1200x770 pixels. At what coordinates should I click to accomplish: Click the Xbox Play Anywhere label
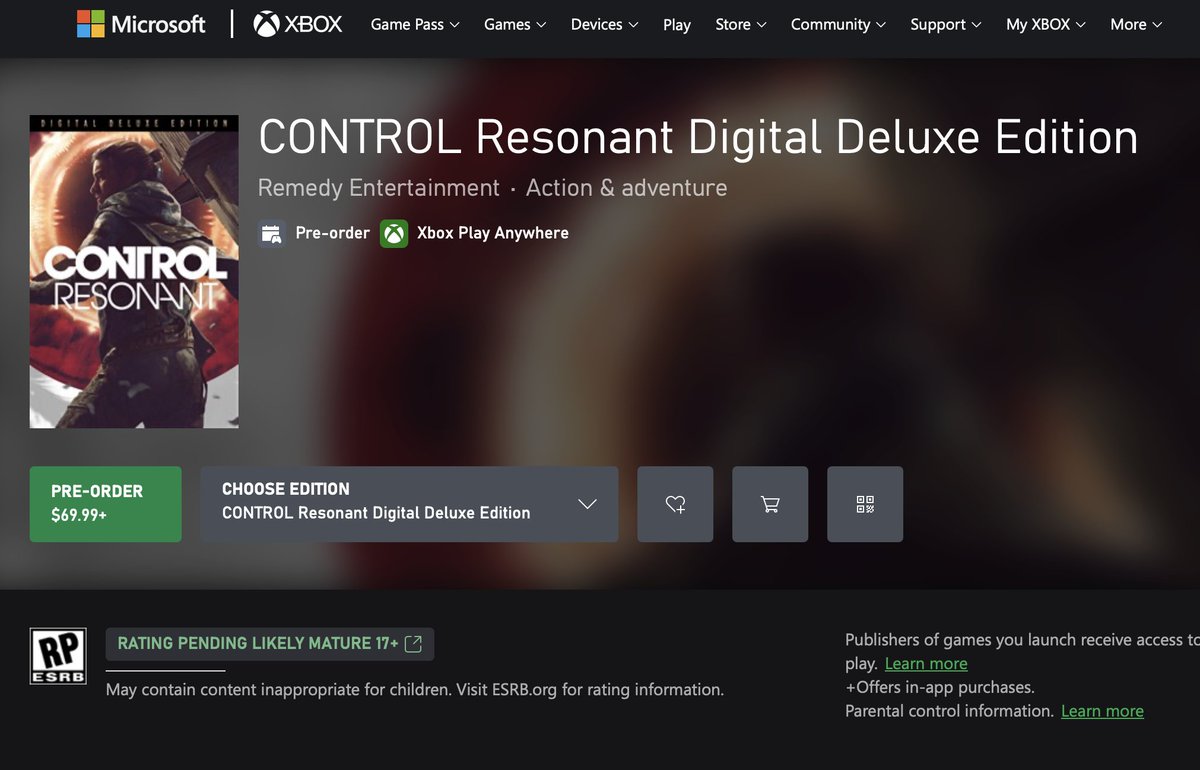492,233
